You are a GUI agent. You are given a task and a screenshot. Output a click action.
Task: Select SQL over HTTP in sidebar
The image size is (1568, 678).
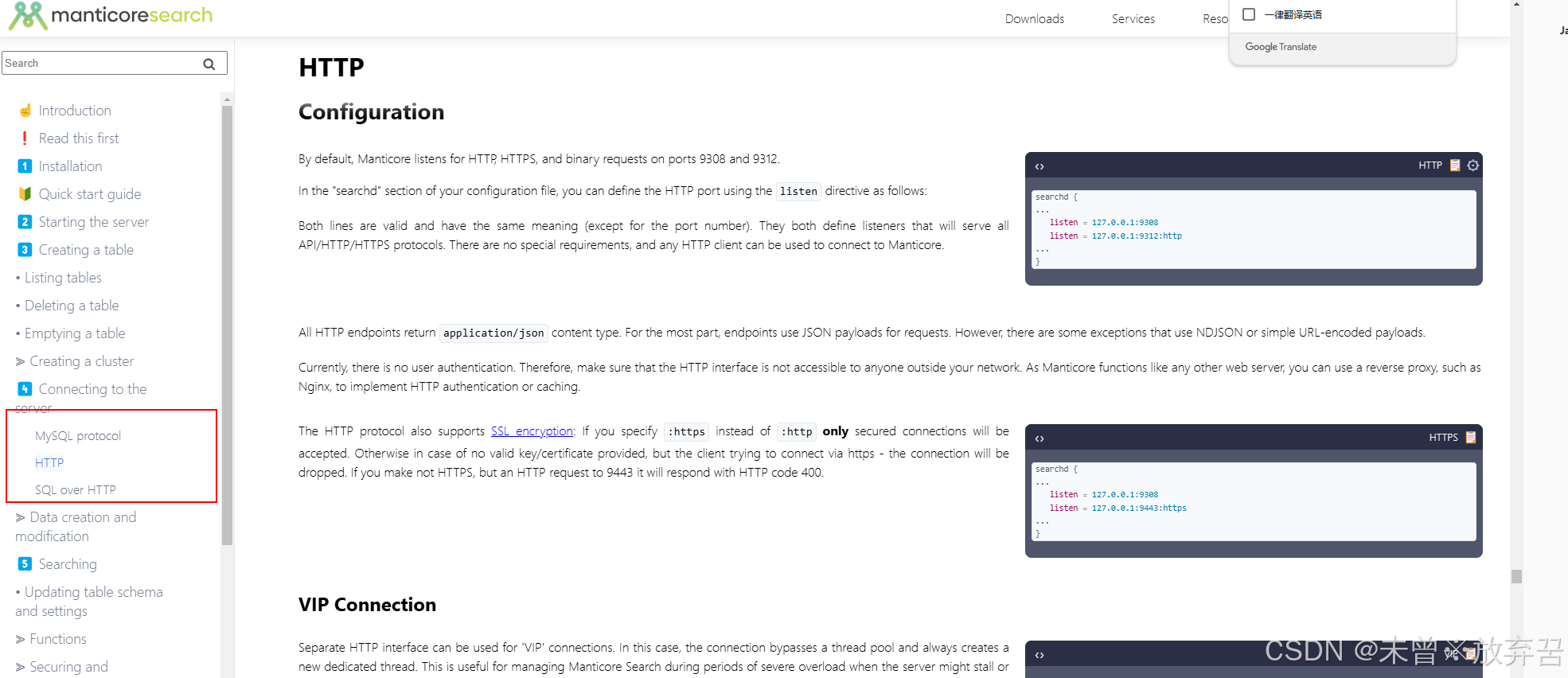click(x=76, y=490)
